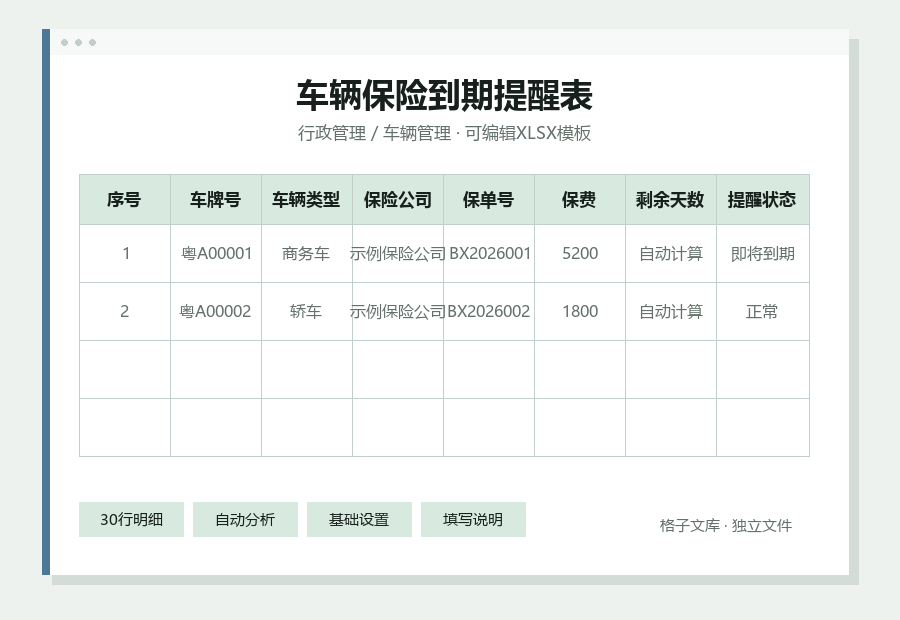Click the 保单号 column header
The height and width of the screenshot is (620, 900).
click(x=488, y=200)
